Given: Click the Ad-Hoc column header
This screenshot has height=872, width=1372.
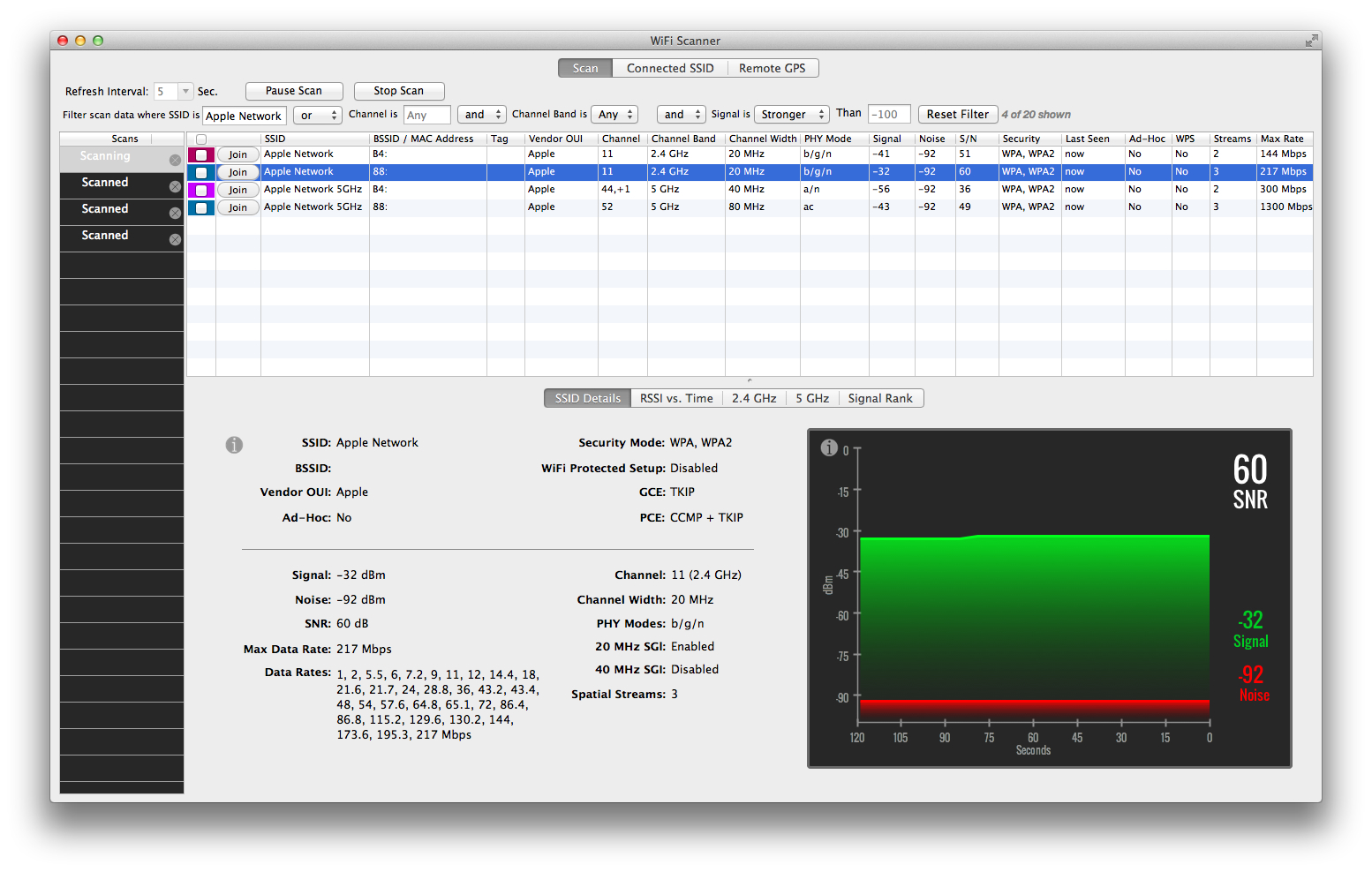Looking at the screenshot, I should (1149, 139).
